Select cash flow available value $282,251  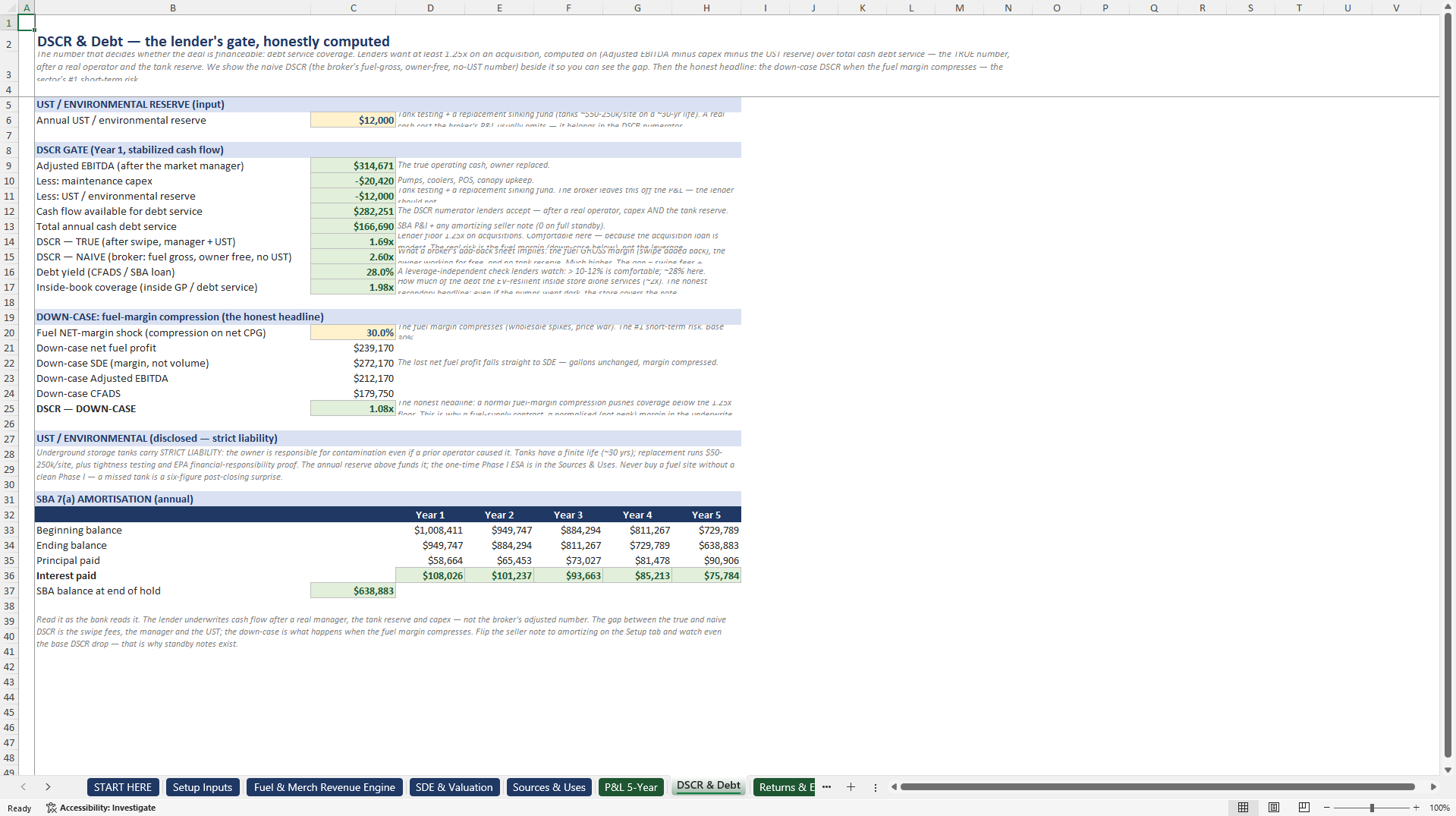[353, 211]
